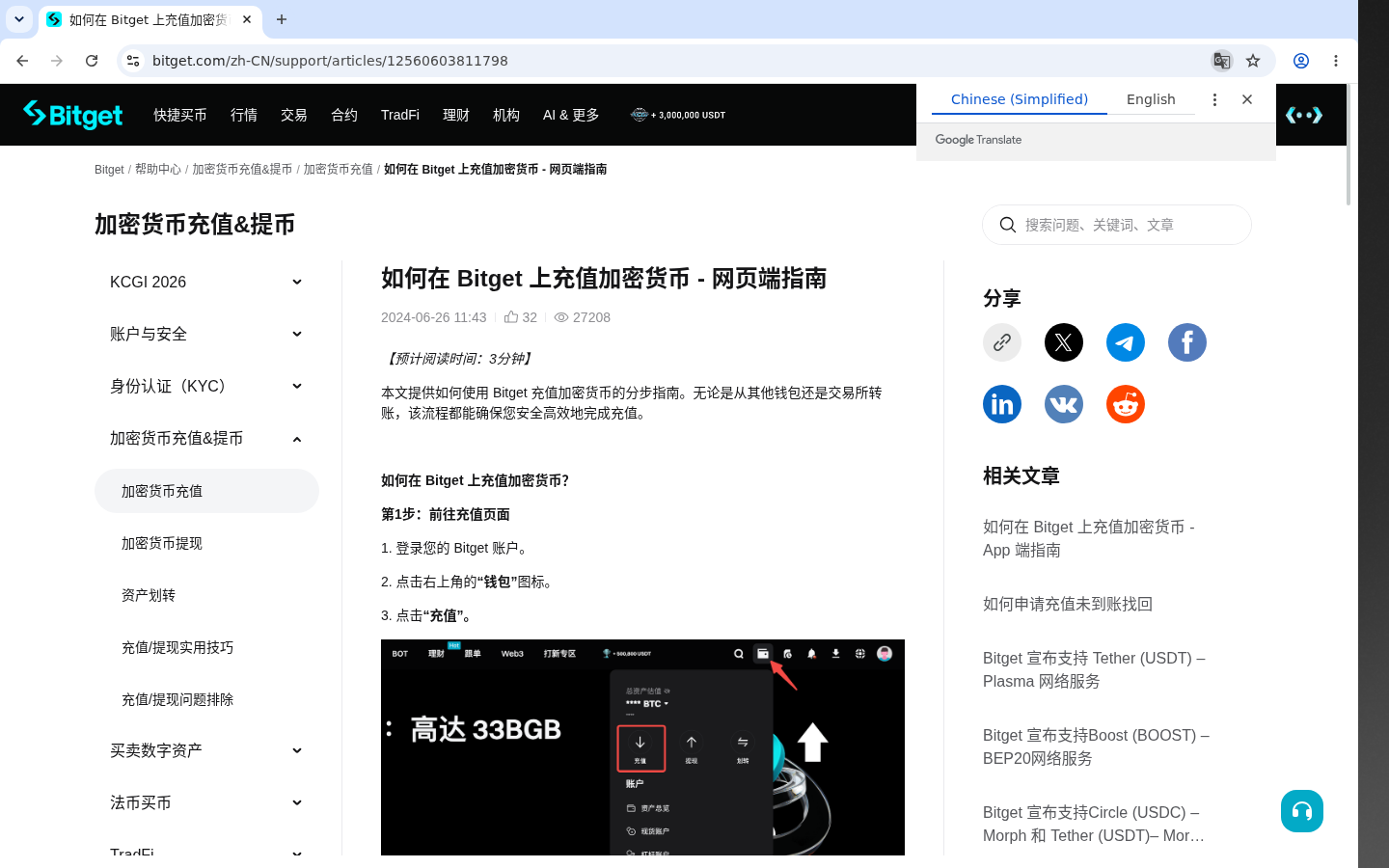Click the copy link share icon
Screen dimensions: 1389x868
1002,342
